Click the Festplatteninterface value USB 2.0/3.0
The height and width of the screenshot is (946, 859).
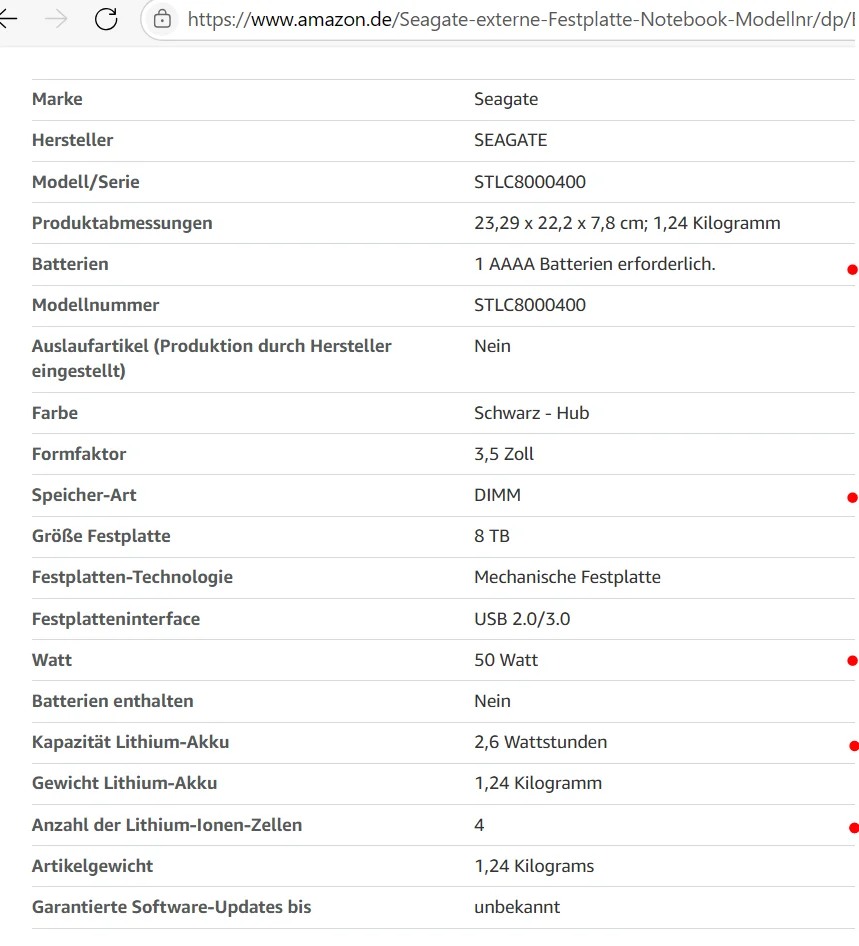(x=522, y=619)
